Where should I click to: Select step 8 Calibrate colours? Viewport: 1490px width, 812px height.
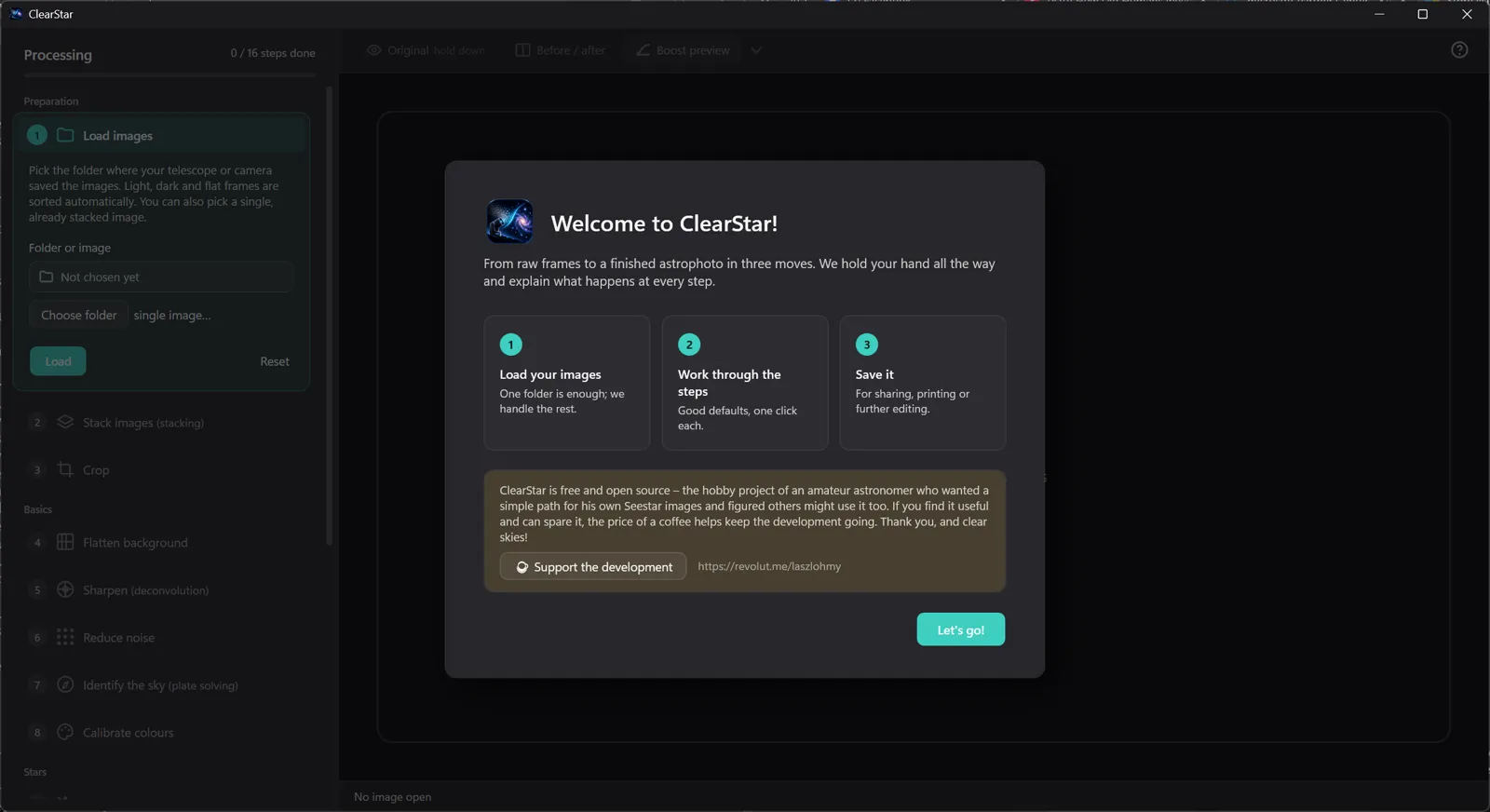[162, 732]
